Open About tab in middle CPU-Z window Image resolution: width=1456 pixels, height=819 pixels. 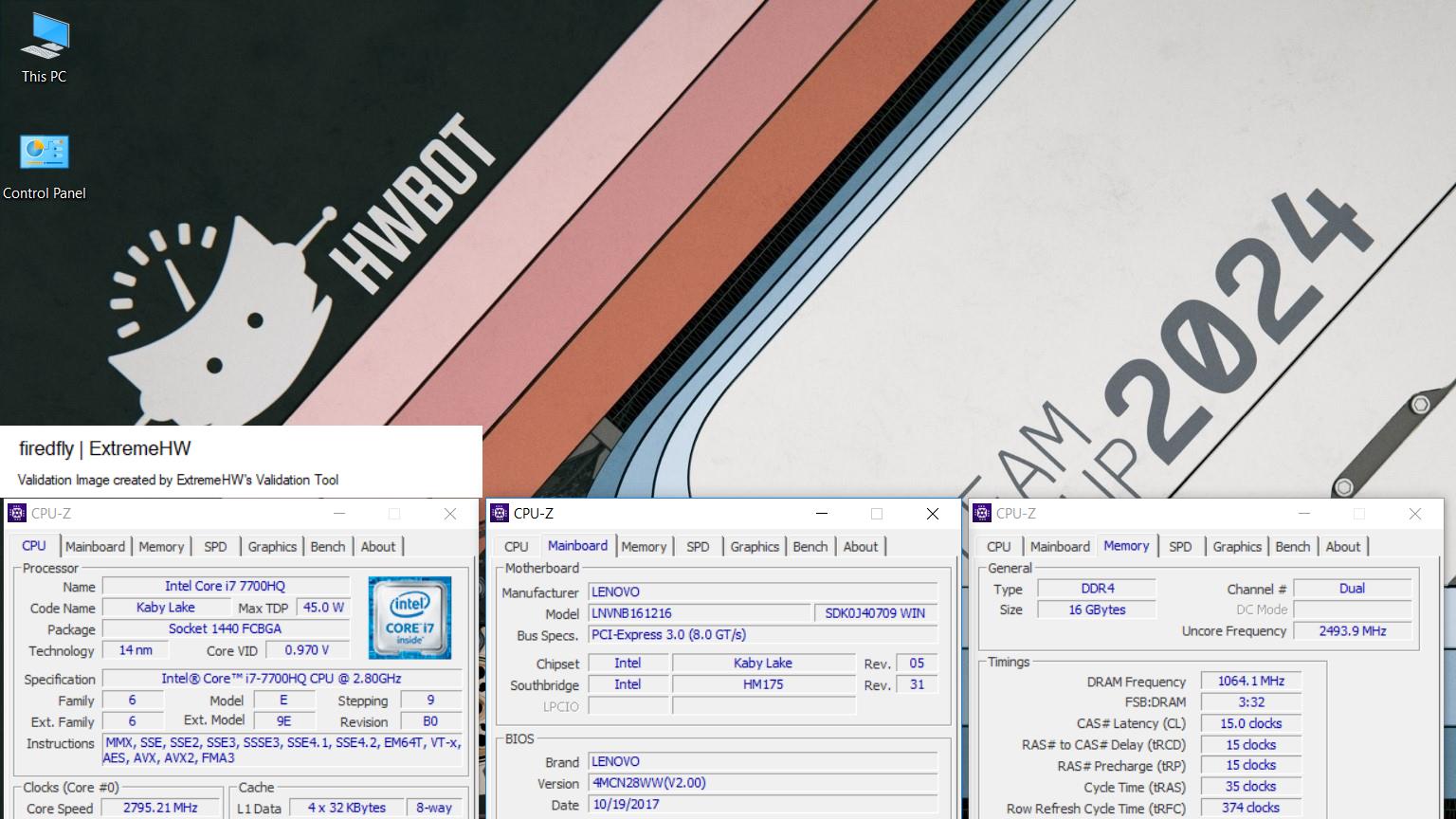pos(861,547)
